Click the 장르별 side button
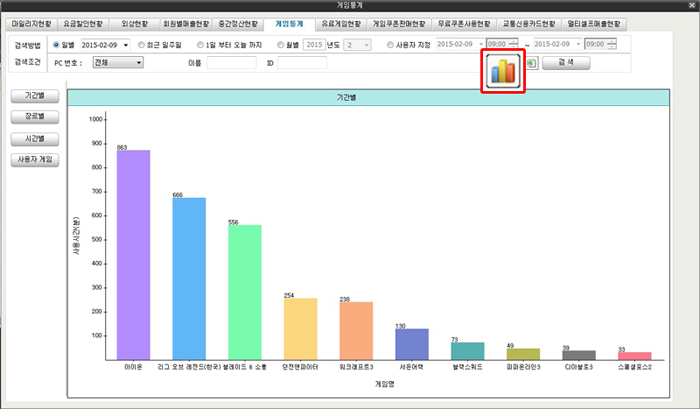 click(x=35, y=117)
